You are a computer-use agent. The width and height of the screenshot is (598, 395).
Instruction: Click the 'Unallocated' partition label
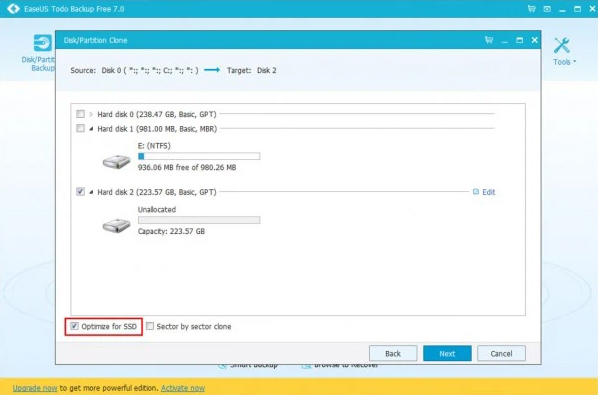[x=157, y=209]
